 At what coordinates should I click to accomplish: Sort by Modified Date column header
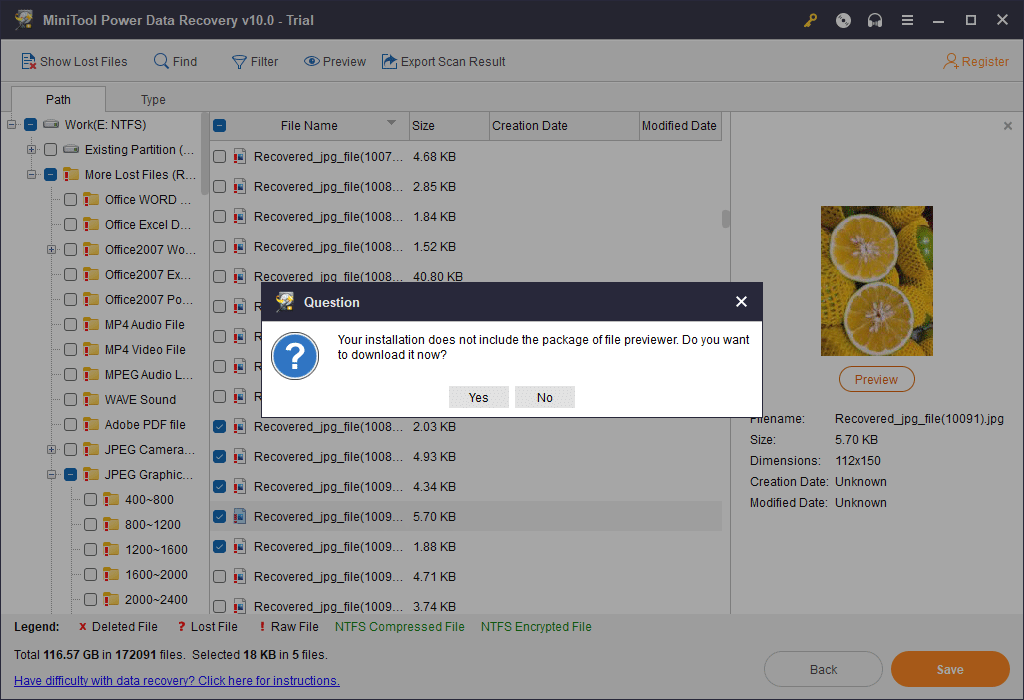680,125
